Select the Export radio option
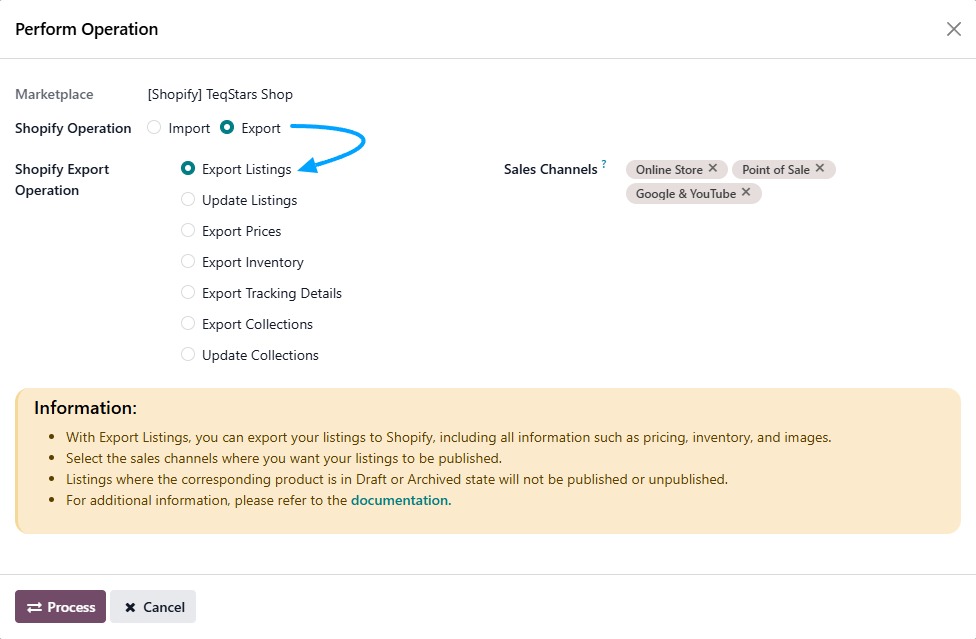This screenshot has width=976, height=639. coord(227,128)
